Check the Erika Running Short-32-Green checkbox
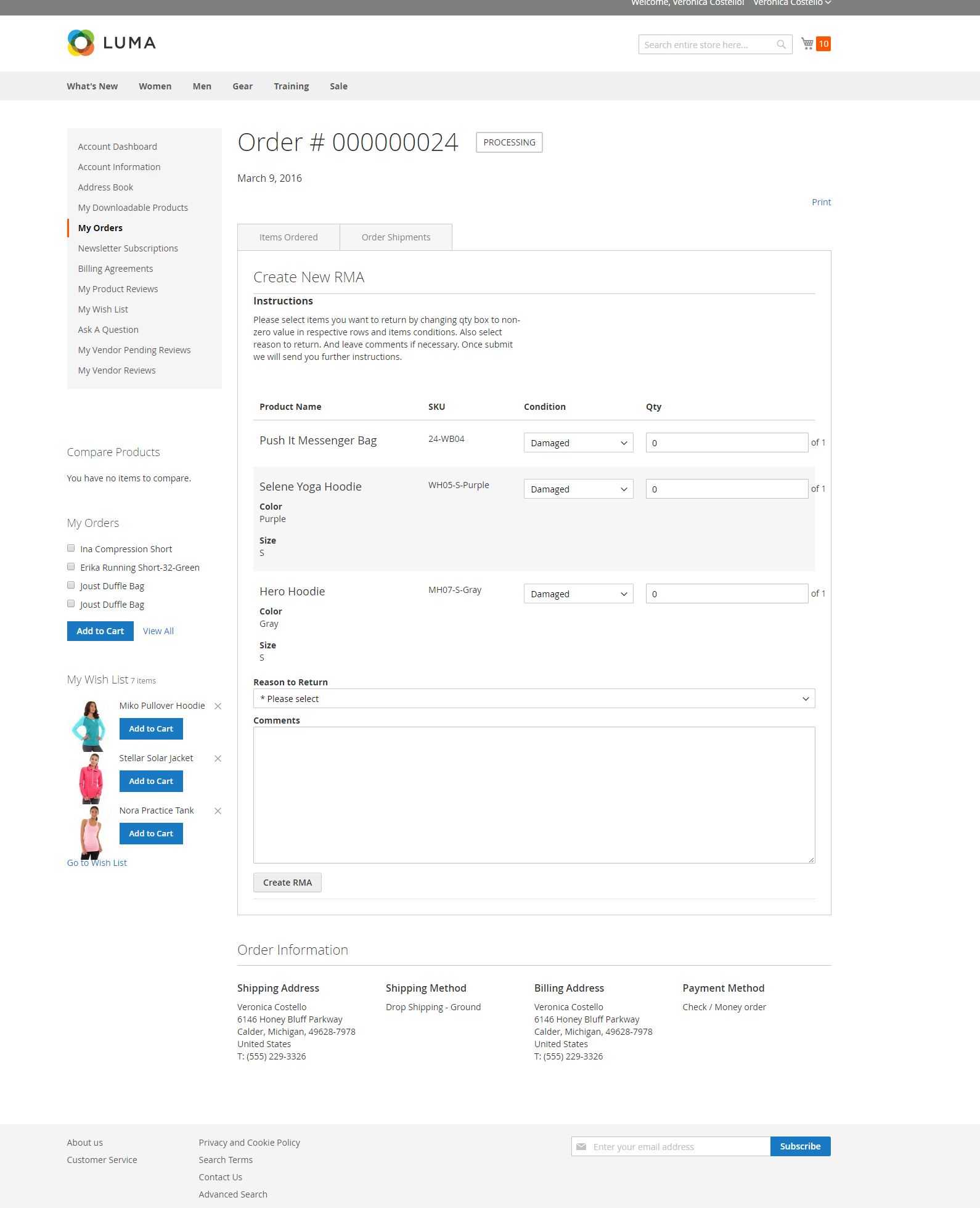 click(x=71, y=567)
